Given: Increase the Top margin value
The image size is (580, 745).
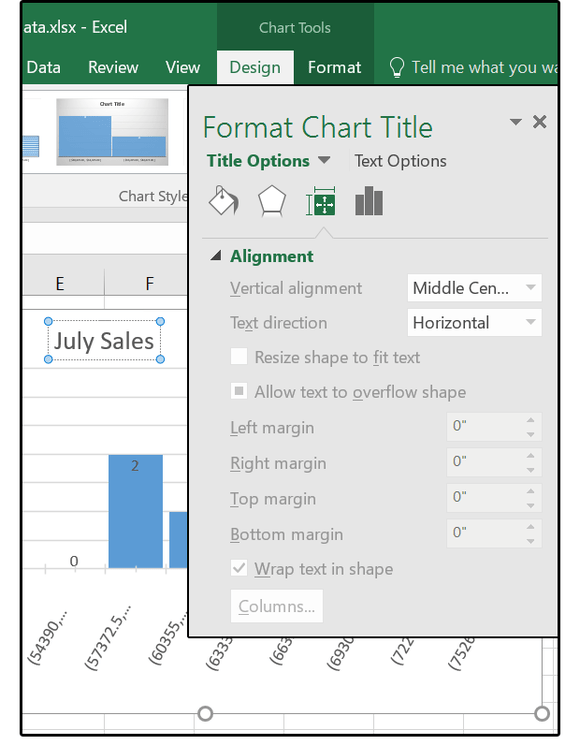Looking at the screenshot, I should tap(531, 491).
